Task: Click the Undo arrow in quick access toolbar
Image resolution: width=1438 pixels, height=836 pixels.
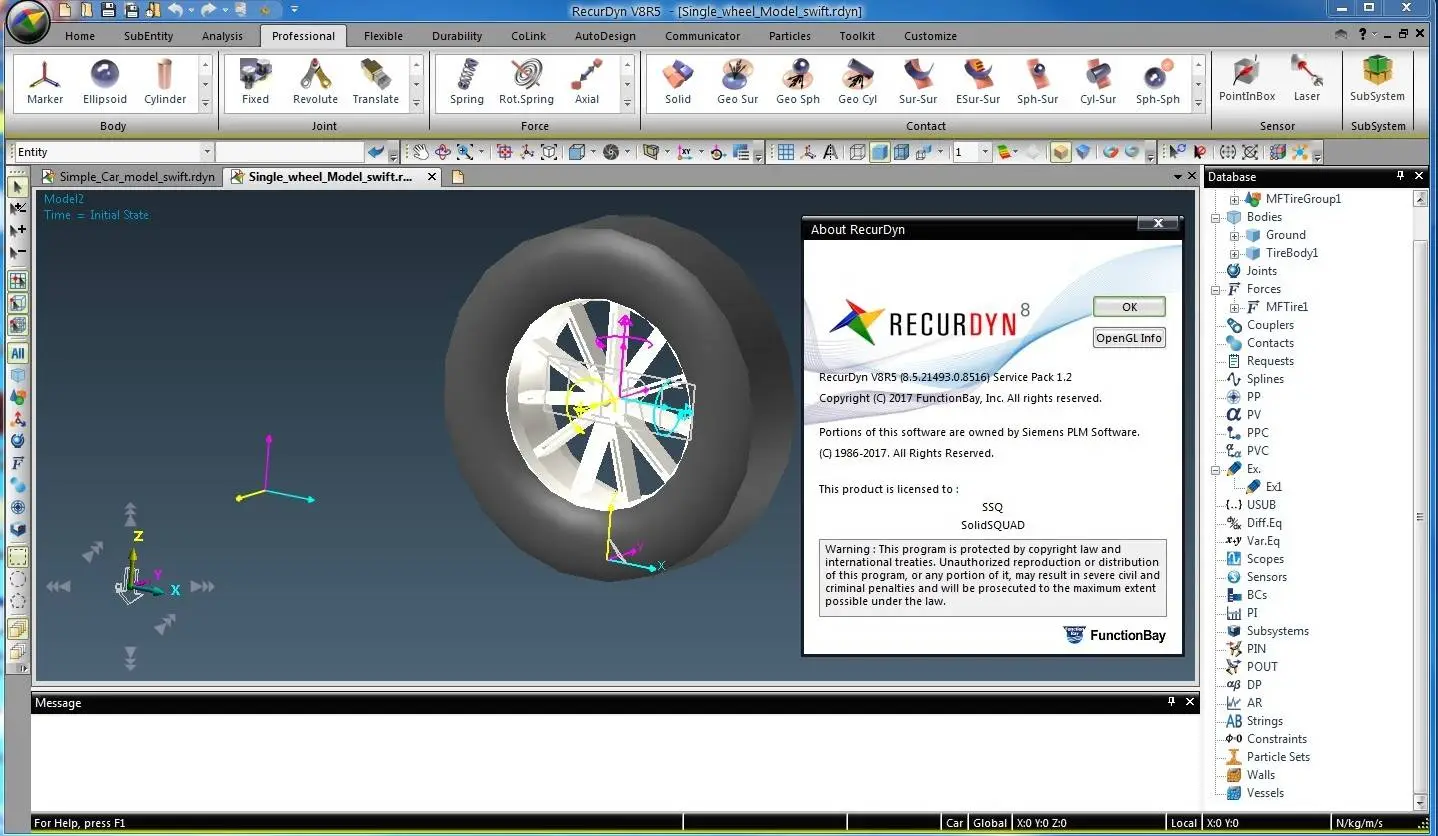Action: (176, 10)
